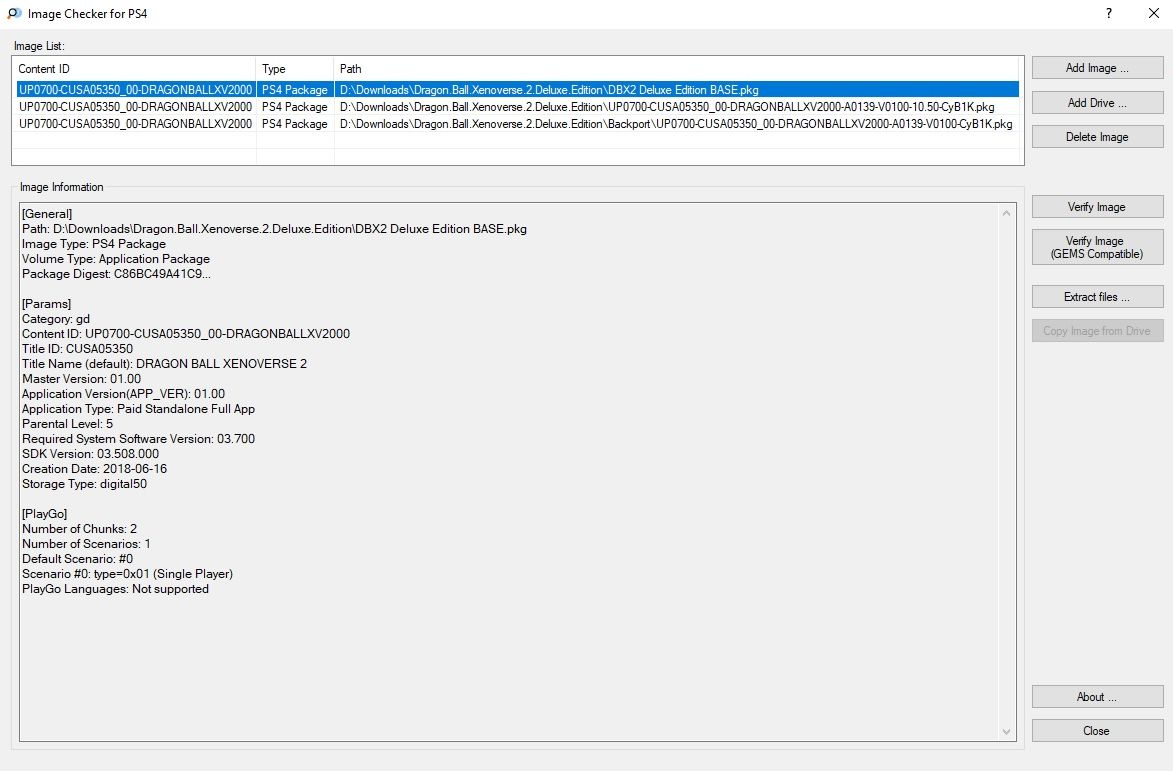Viewport: 1173px width, 771px height.
Task: Delete the selected image from the list
Action: point(1097,137)
